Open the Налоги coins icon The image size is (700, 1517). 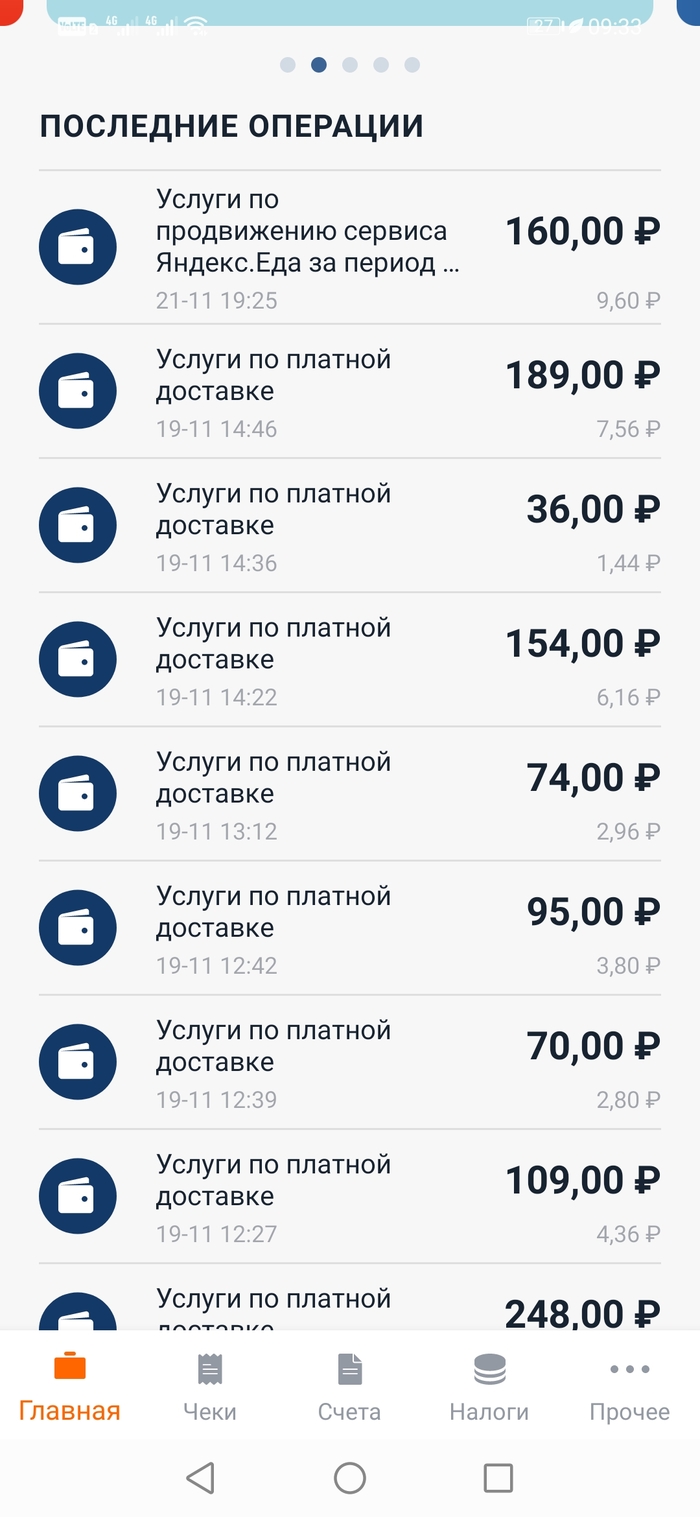[x=489, y=1369]
